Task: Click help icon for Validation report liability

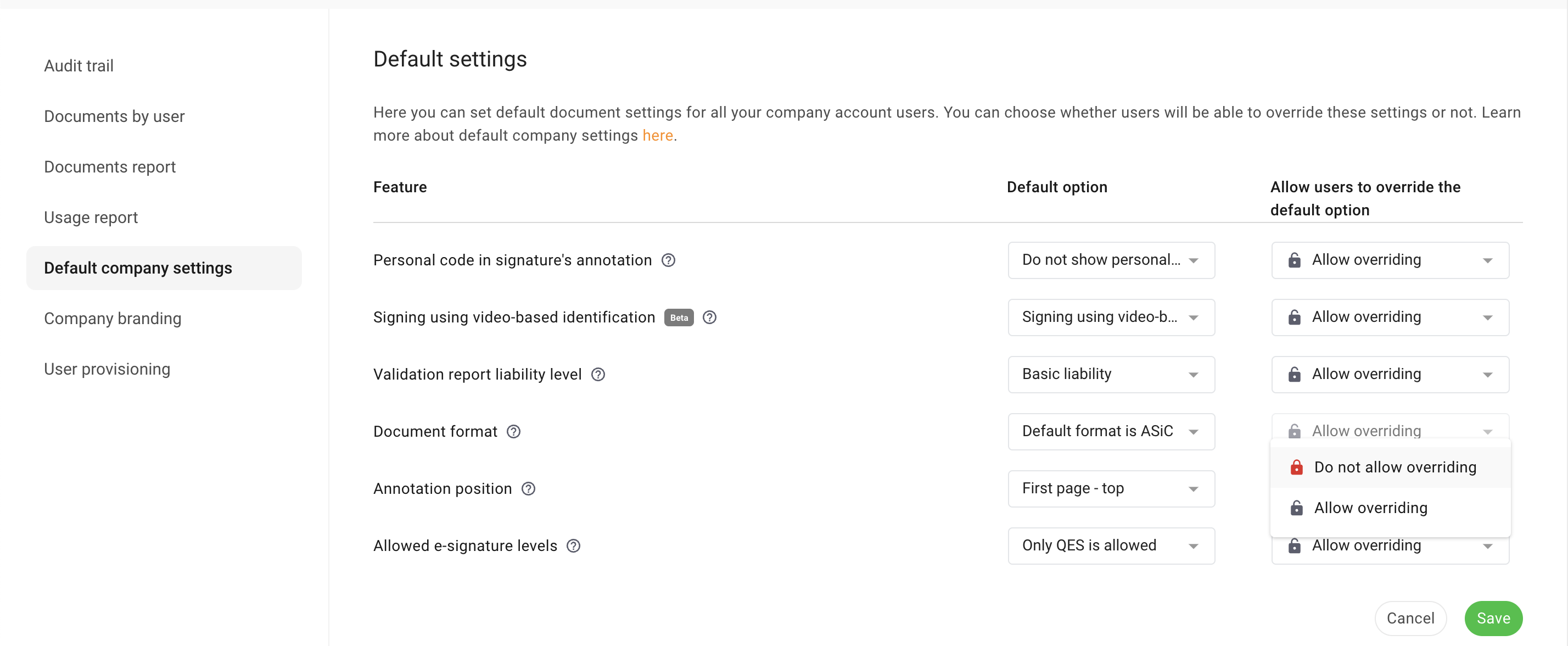Action: pyautogui.click(x=598, y=375)
